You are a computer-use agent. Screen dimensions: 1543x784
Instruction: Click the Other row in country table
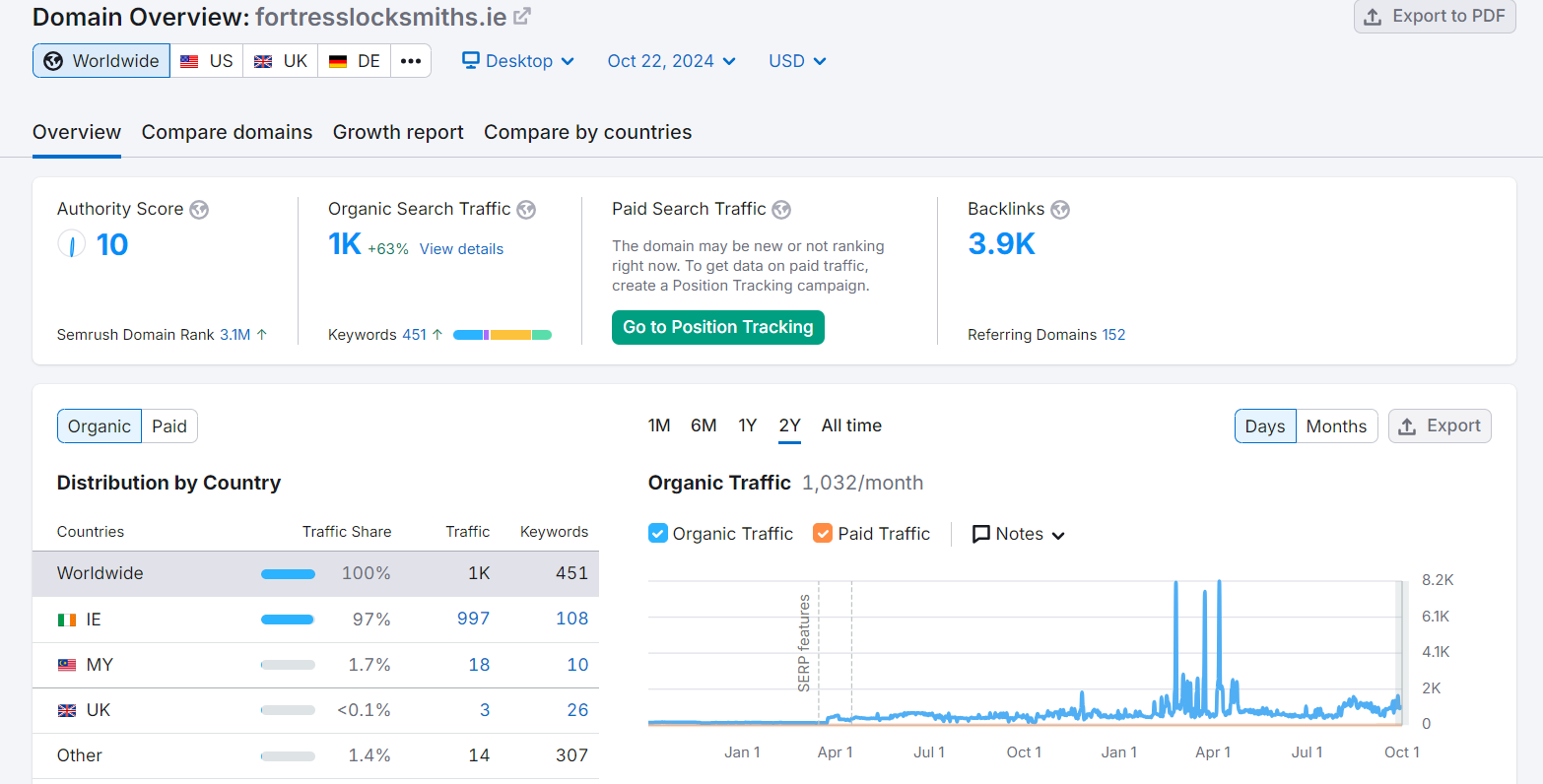click(315, 755)
